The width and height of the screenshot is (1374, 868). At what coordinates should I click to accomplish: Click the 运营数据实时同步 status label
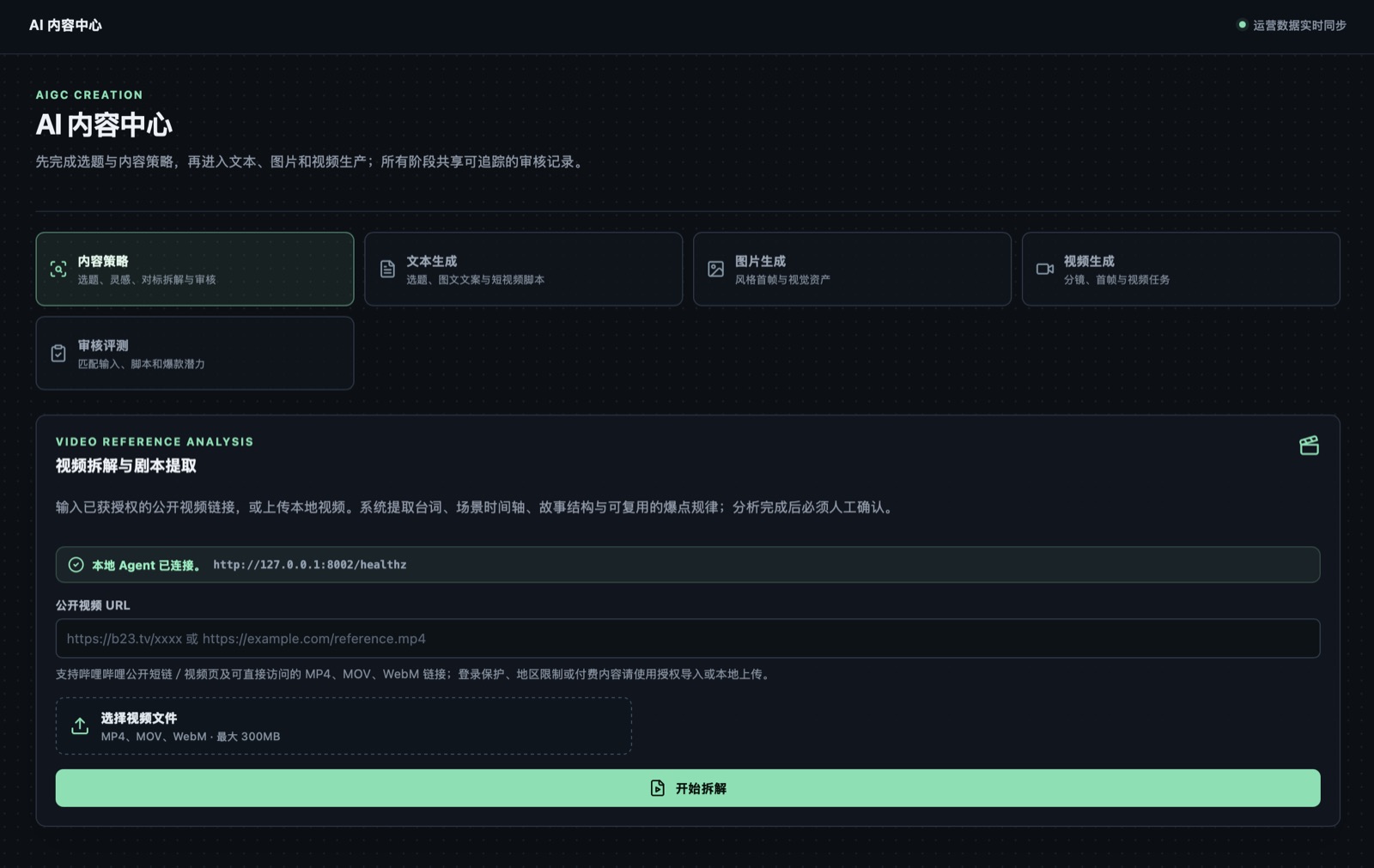point(1299,26)
